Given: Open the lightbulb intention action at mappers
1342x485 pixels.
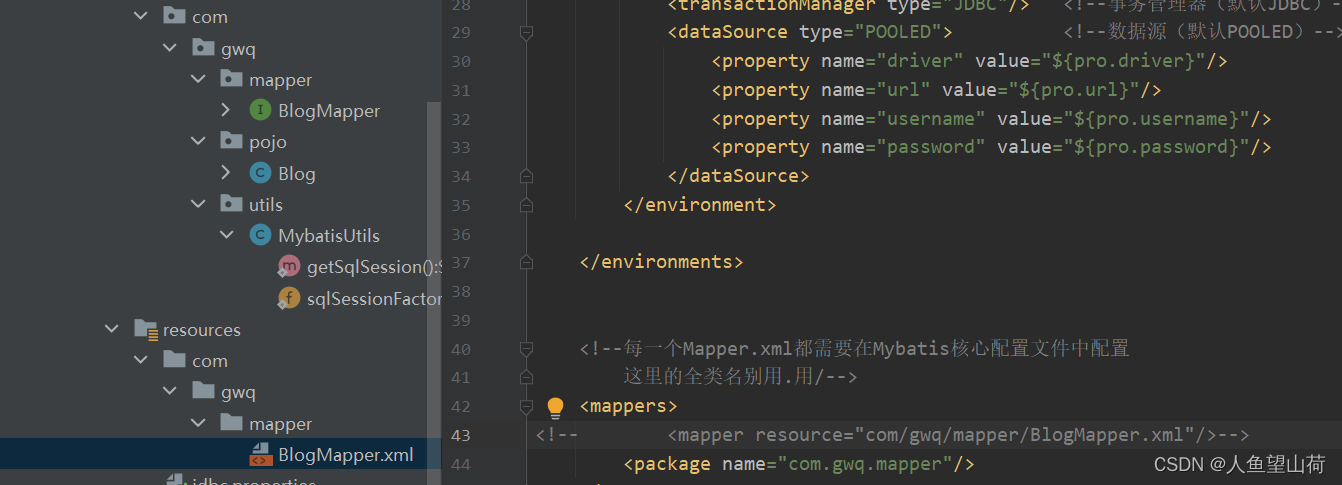Looking at the screenshot, I should pos(556,407).
